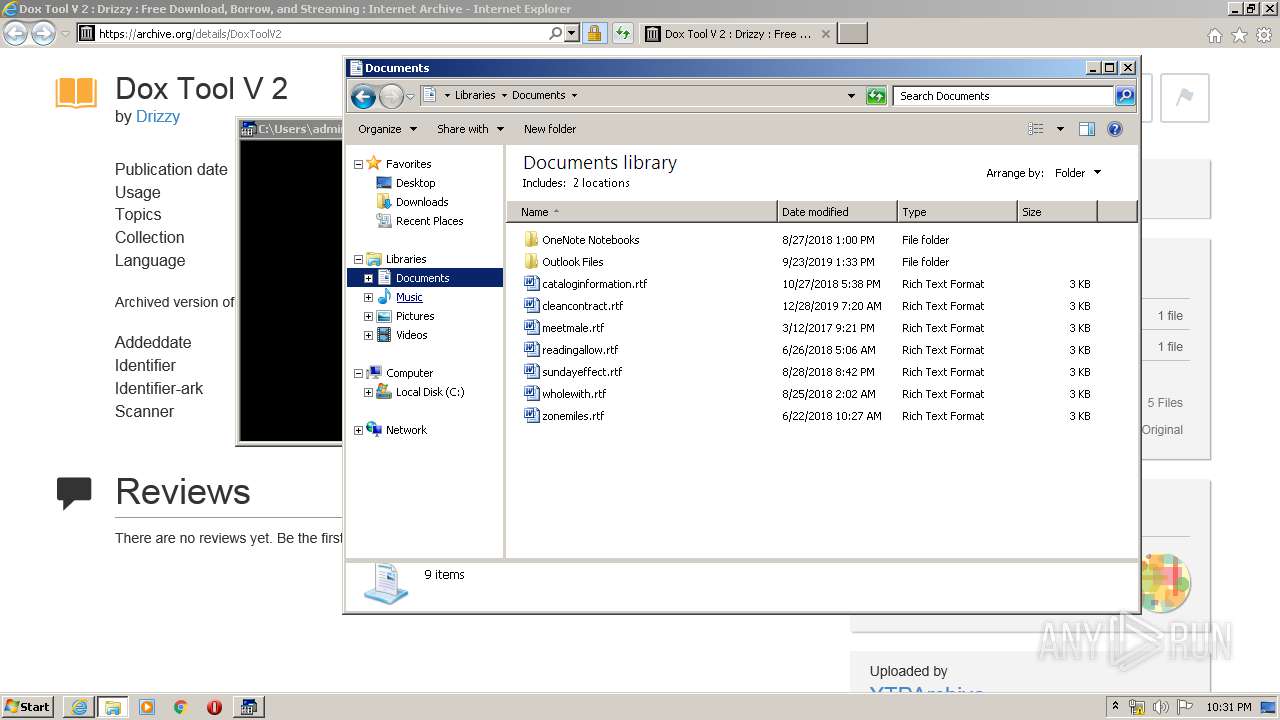Select the wholewith.rtf file icon

[532, 394]
